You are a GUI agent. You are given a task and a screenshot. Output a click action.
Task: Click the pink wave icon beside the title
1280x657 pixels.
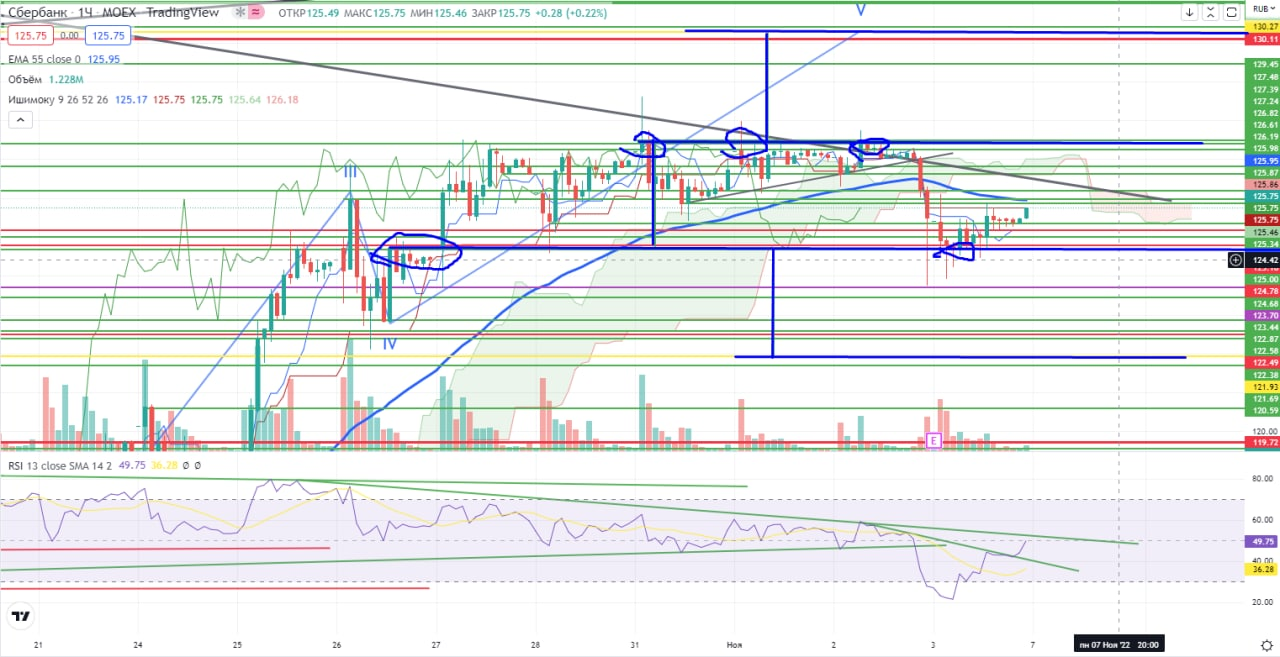click(255, 12)
